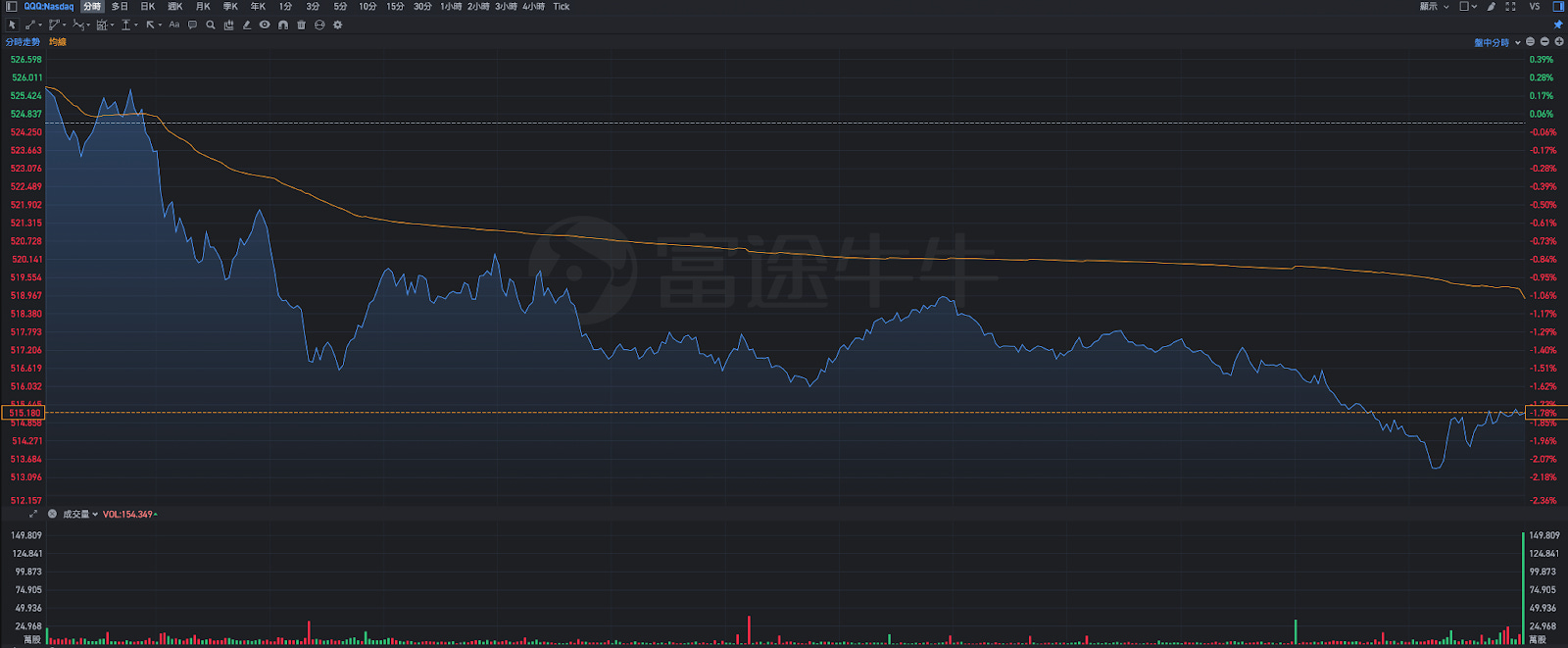Viewport: 1568px width, 648px height.
Task: Open the 月K monthly candlestick tab
Action: coord(203,6)
